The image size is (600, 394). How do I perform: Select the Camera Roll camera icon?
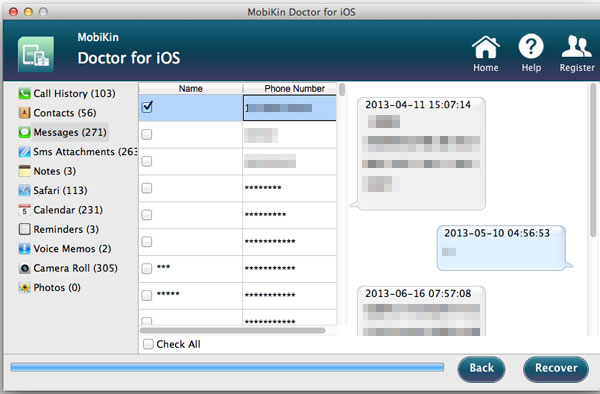24,268
